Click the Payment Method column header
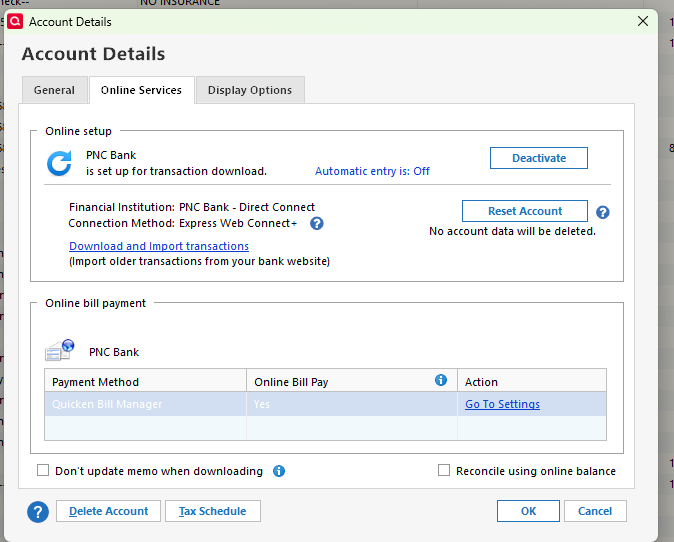The width and height of the screenshot is (674, 542). (145, 380)
